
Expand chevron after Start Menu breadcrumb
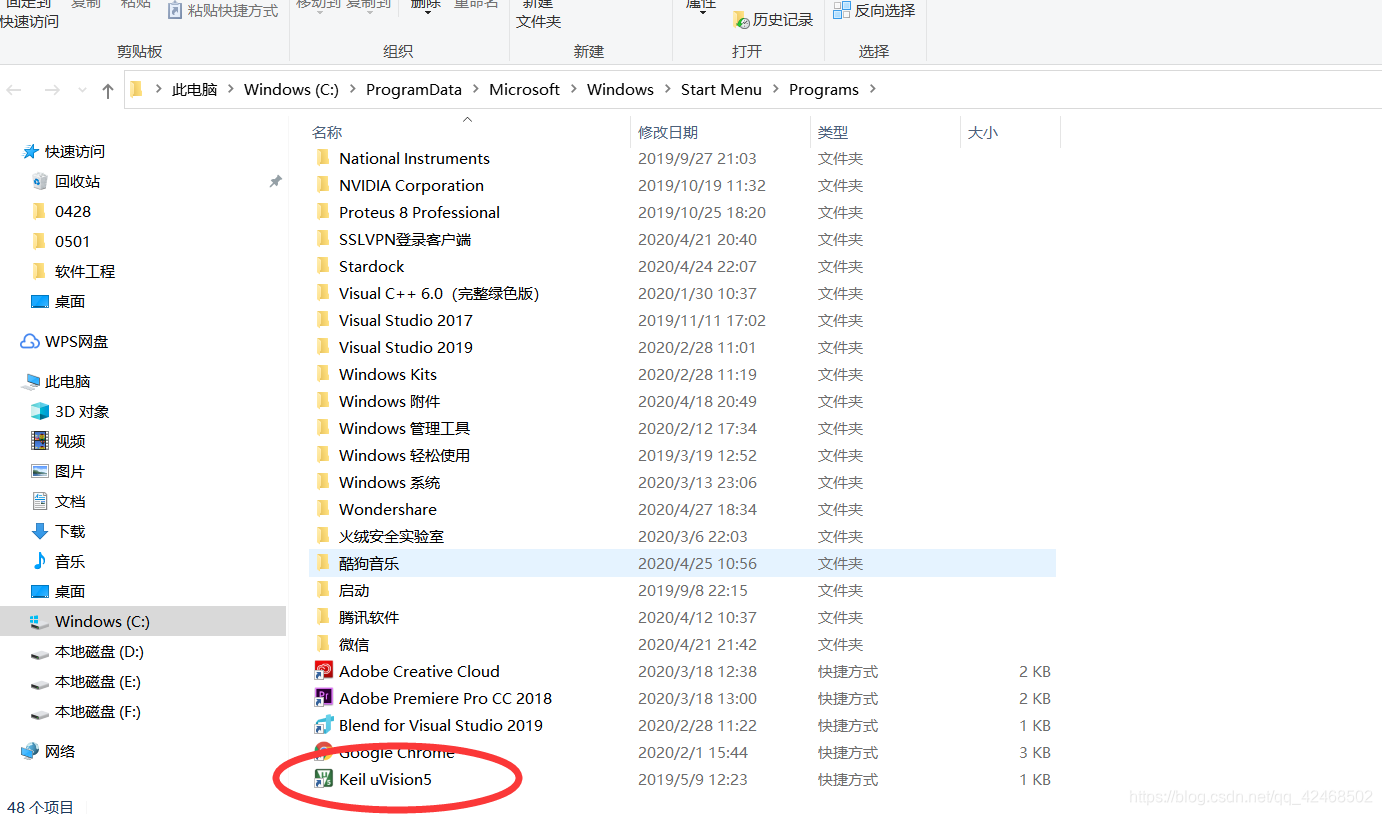tap(775, 89)
